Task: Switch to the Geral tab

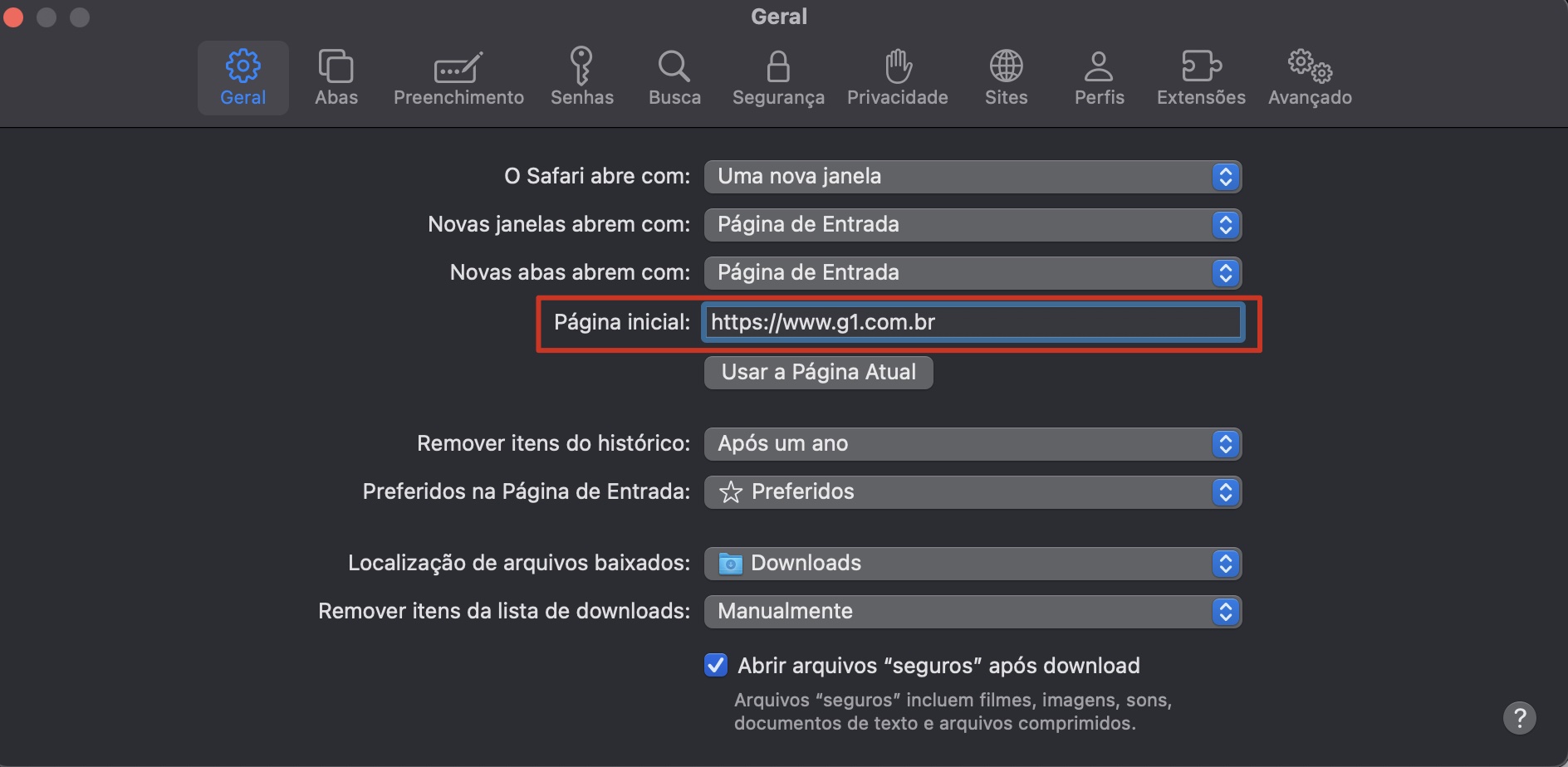Action: tap(243, 76)
